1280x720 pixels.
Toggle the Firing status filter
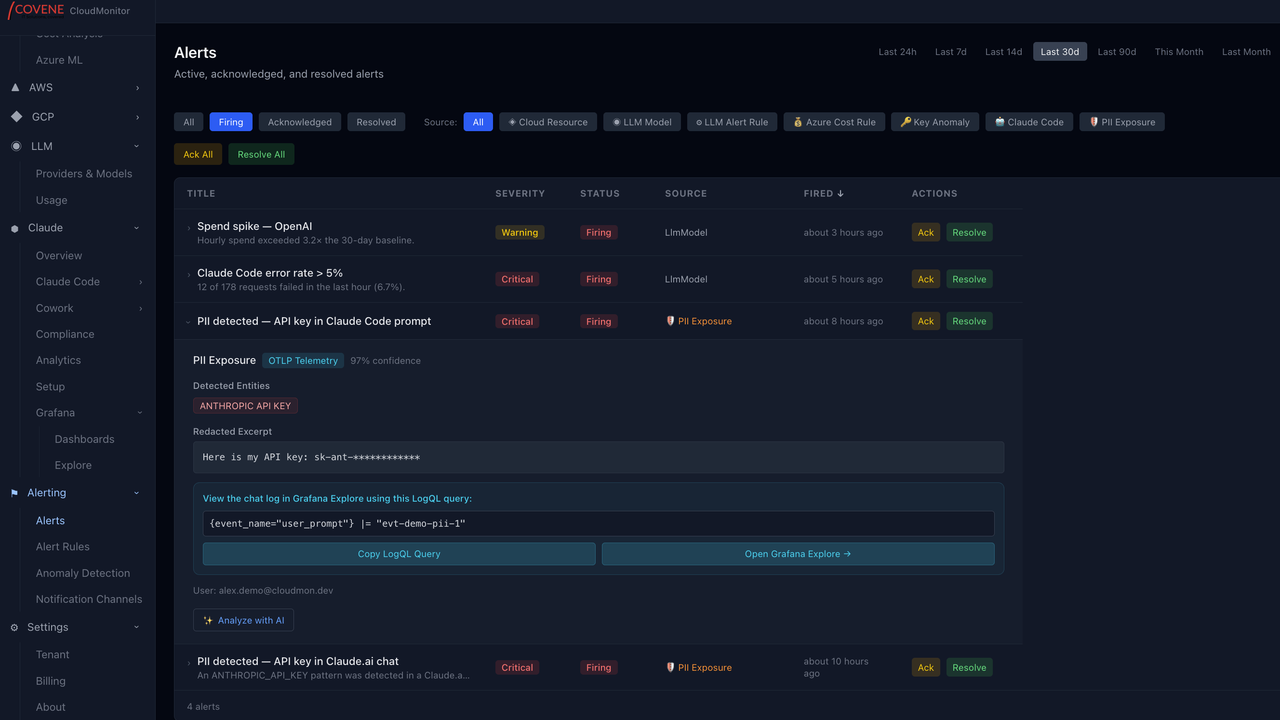[x=231, y=122]
